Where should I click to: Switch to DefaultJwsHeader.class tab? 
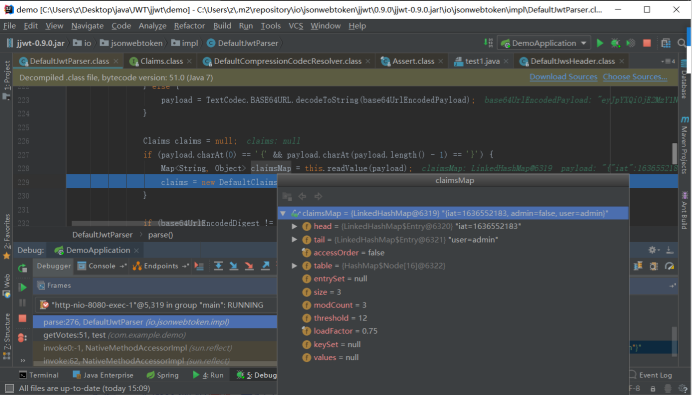572,61
